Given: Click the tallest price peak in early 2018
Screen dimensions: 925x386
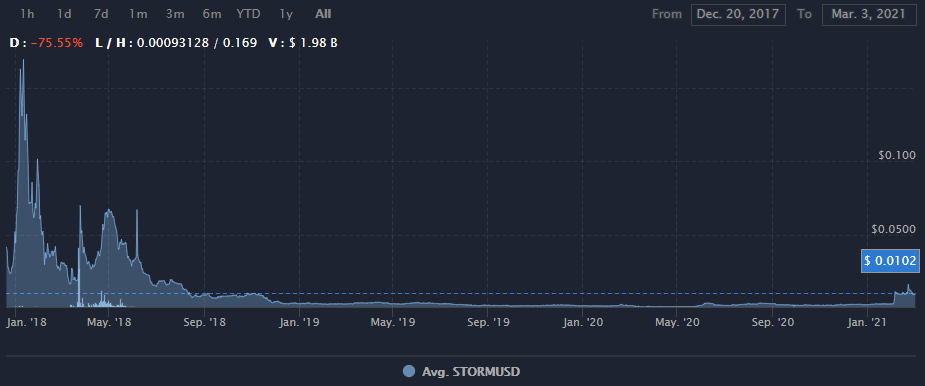Looking at the screenshot, I should point(23,61).
